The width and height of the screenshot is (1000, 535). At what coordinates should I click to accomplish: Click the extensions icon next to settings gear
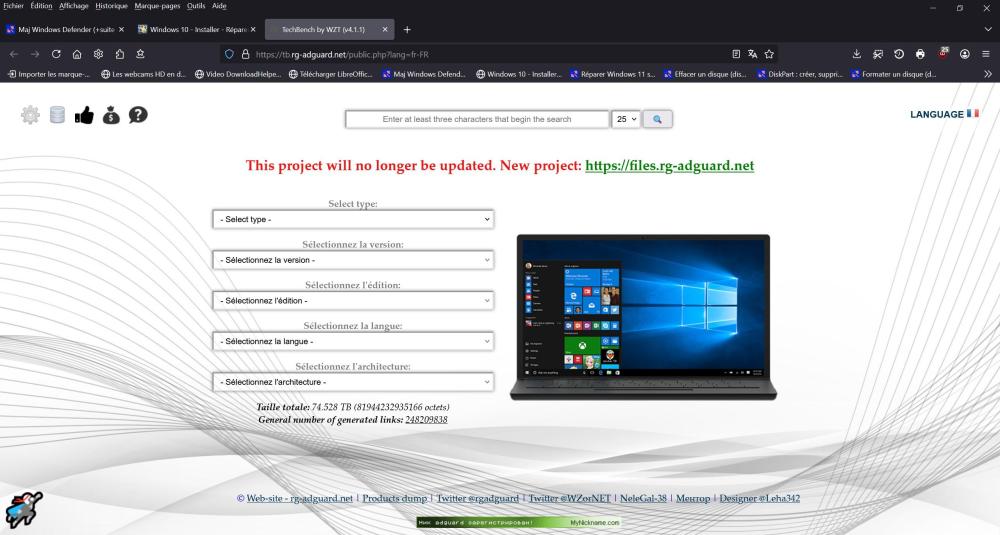click(119, 54)
